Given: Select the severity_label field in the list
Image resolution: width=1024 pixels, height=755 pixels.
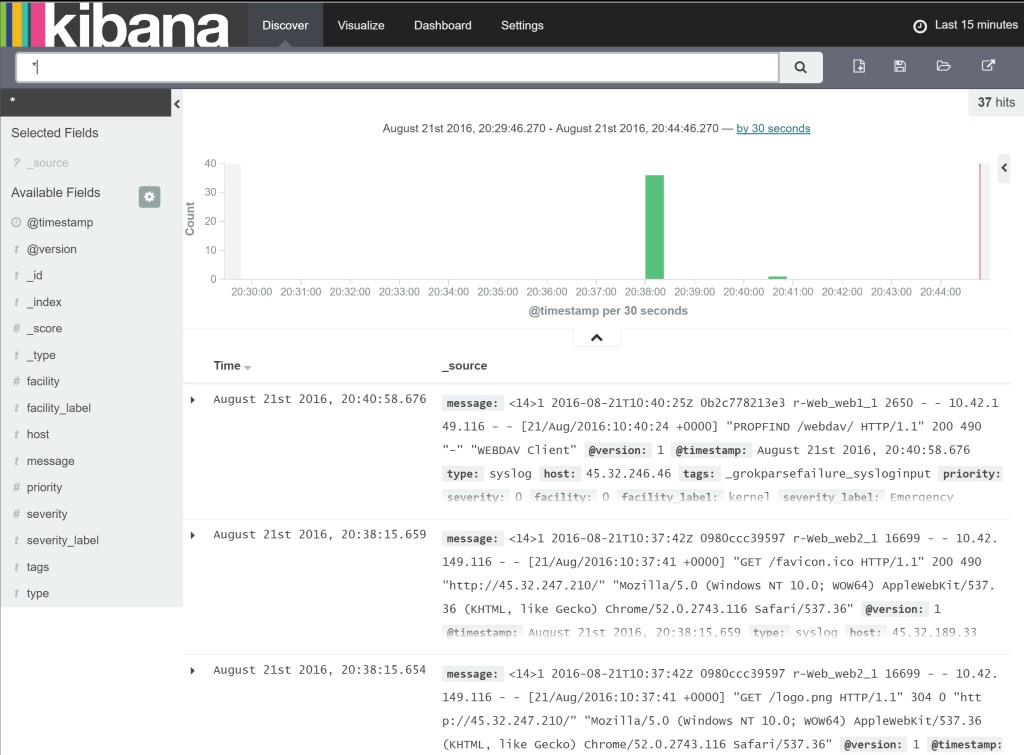Looking at the screenshot, I should pos(62,541).
